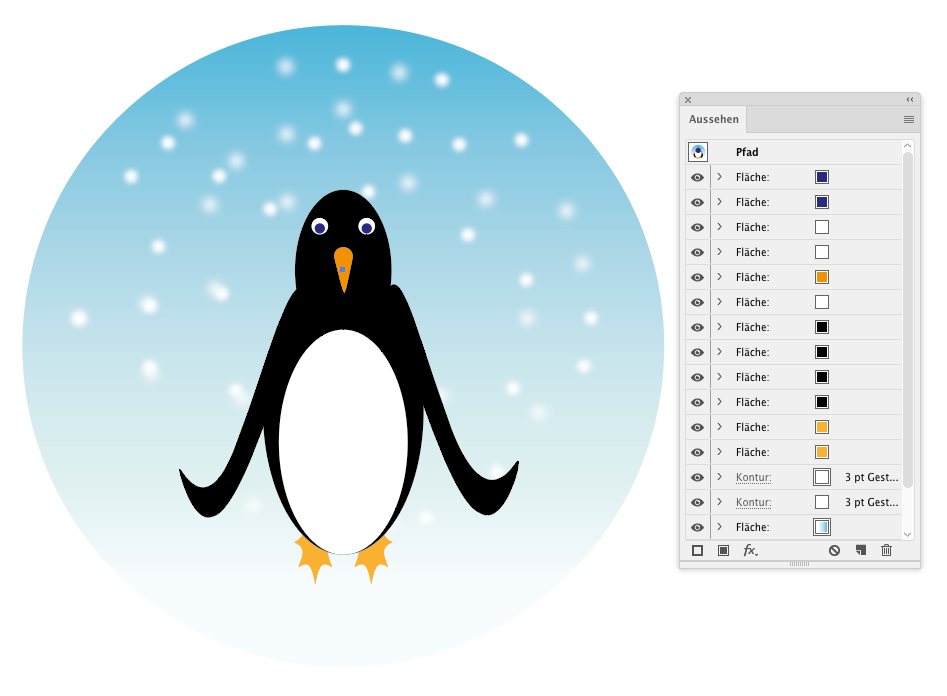Screen dimensions: 947x696
Task: Hide the dark orange Fläche fill
Action: click(698, 277)
